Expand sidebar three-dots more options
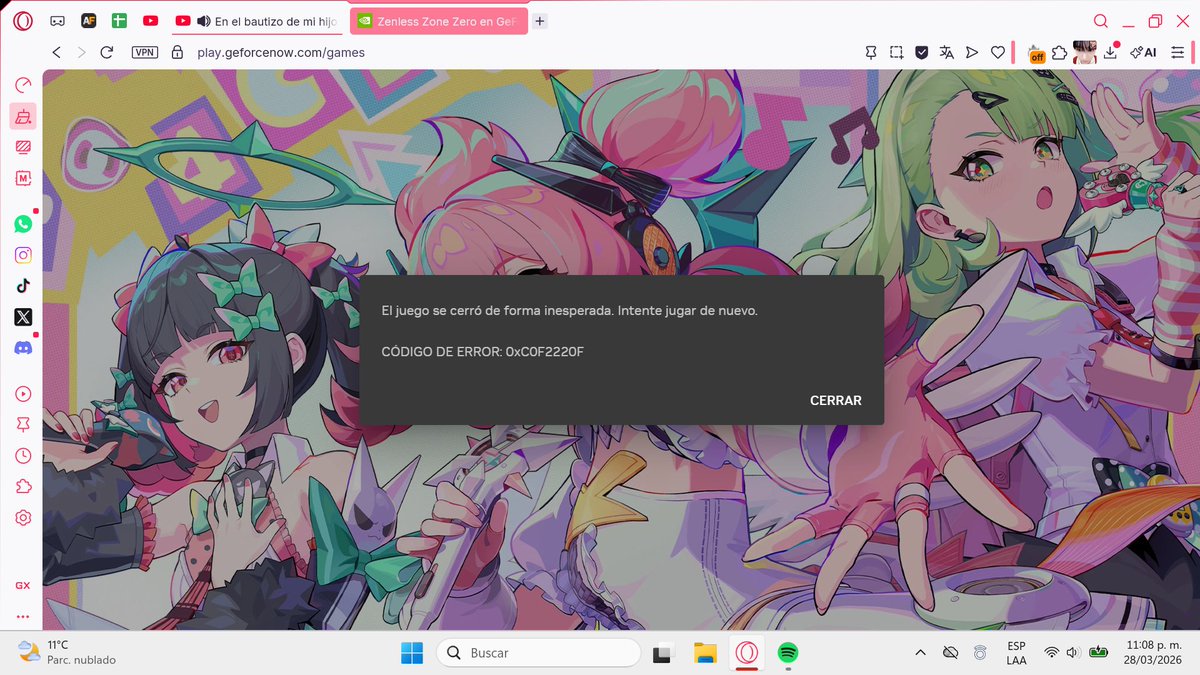Viewport: 1200px width, 675px height. coord(22,616)
